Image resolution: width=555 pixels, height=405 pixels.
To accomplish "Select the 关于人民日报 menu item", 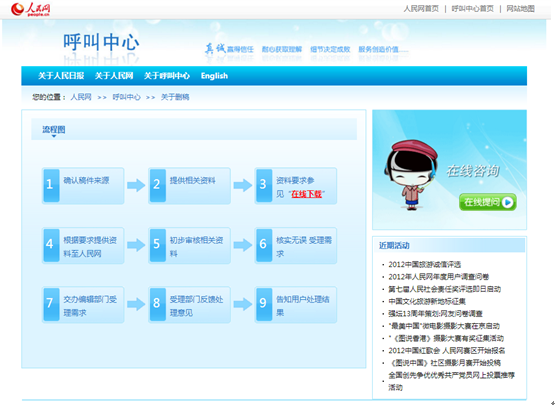I will pyautogui.click(x=61, y=76).
